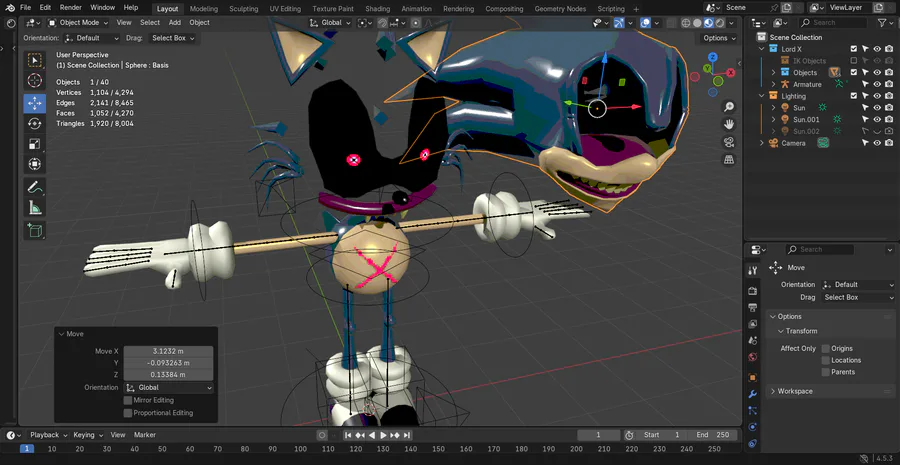Open World properties tab
Screen dimensions: 900x465
[753, 357]
